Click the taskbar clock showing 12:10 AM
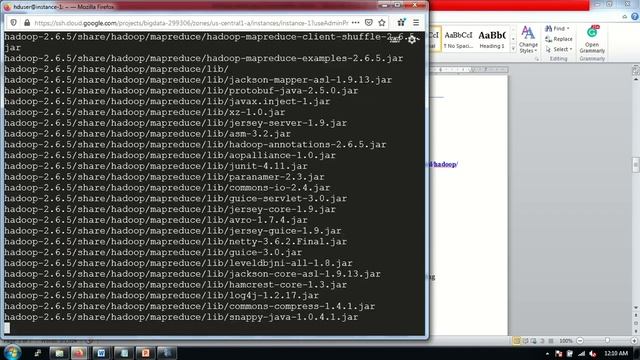The image size is (640, 360). 616,353
